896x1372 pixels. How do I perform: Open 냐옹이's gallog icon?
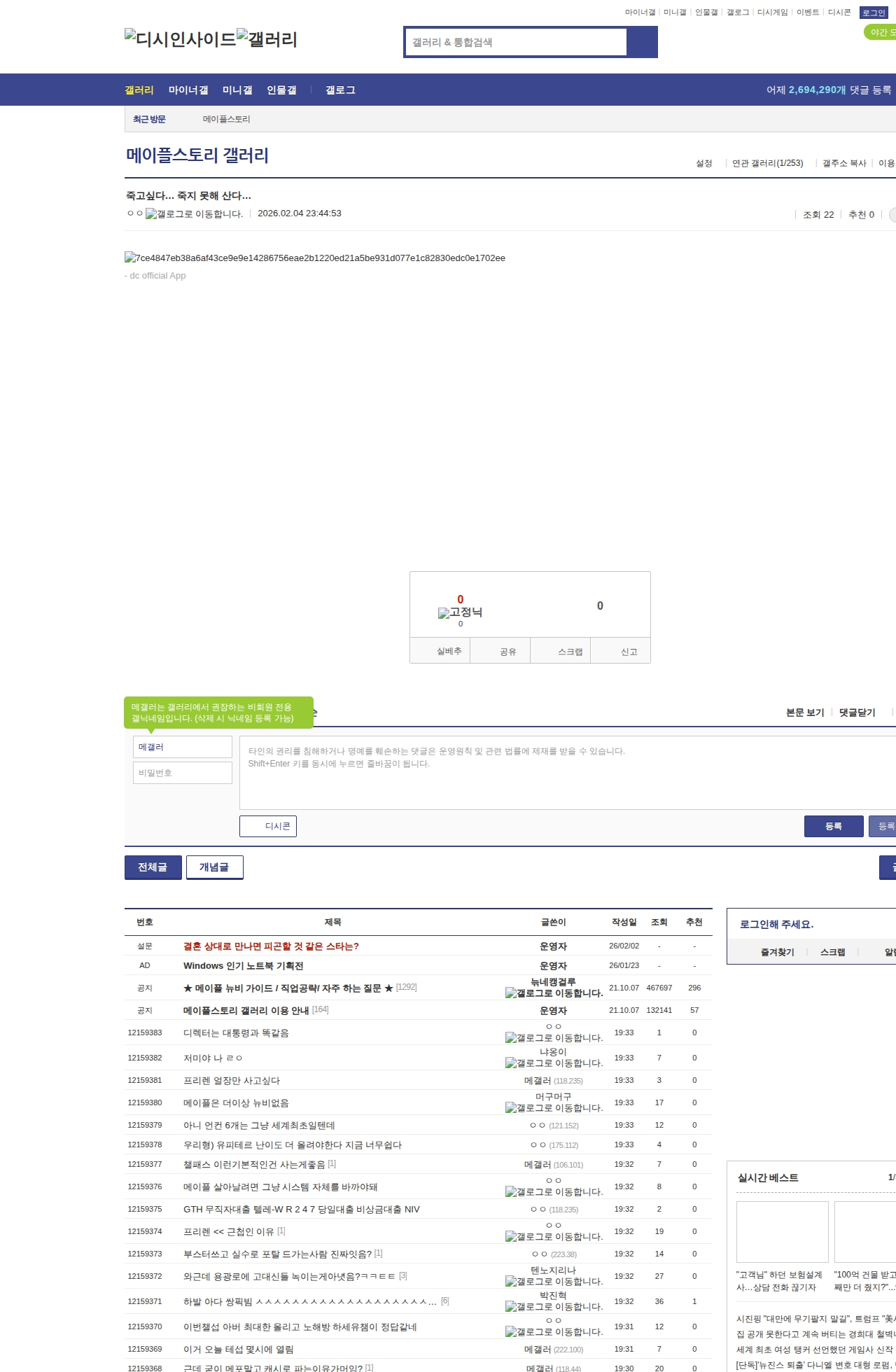pos(554,1063)
